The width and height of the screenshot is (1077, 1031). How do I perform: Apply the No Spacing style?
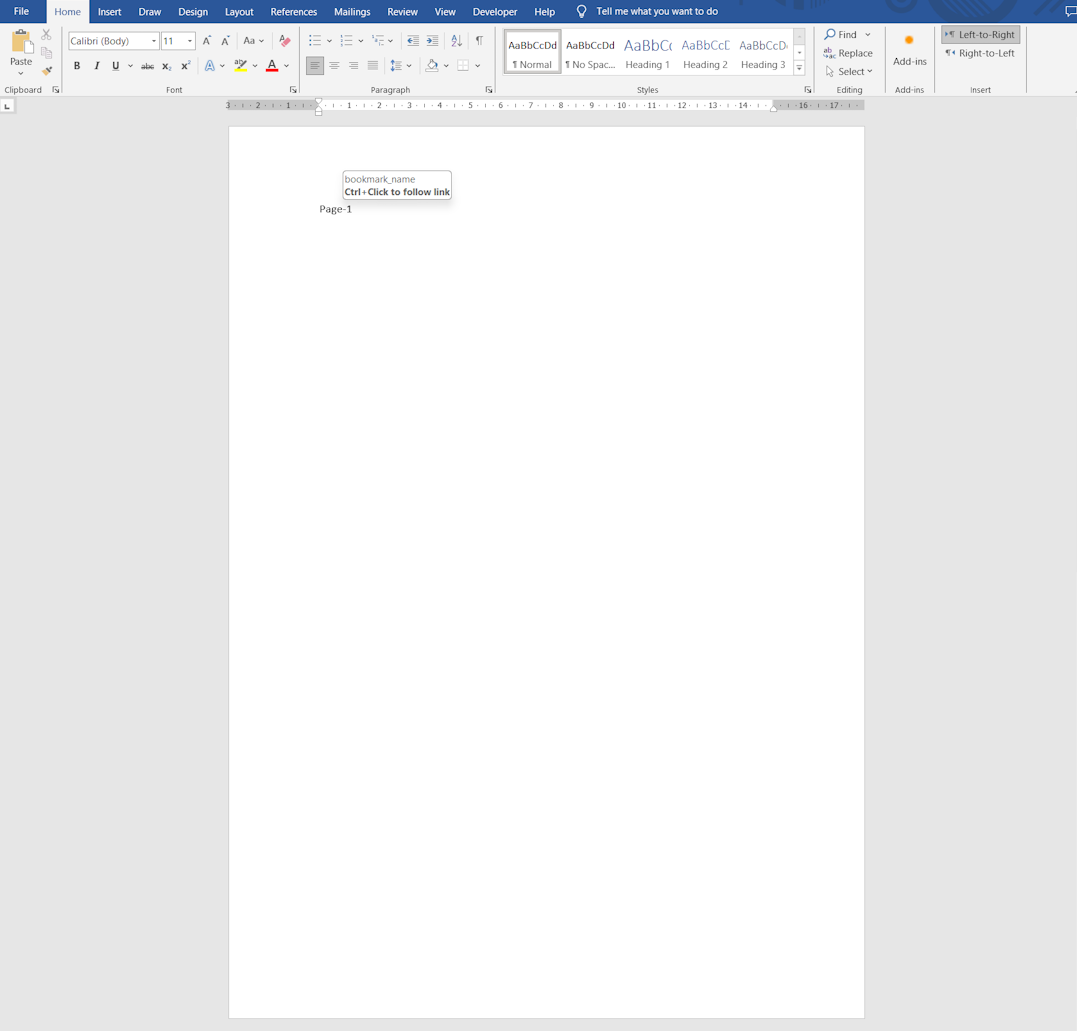(590, 52)
